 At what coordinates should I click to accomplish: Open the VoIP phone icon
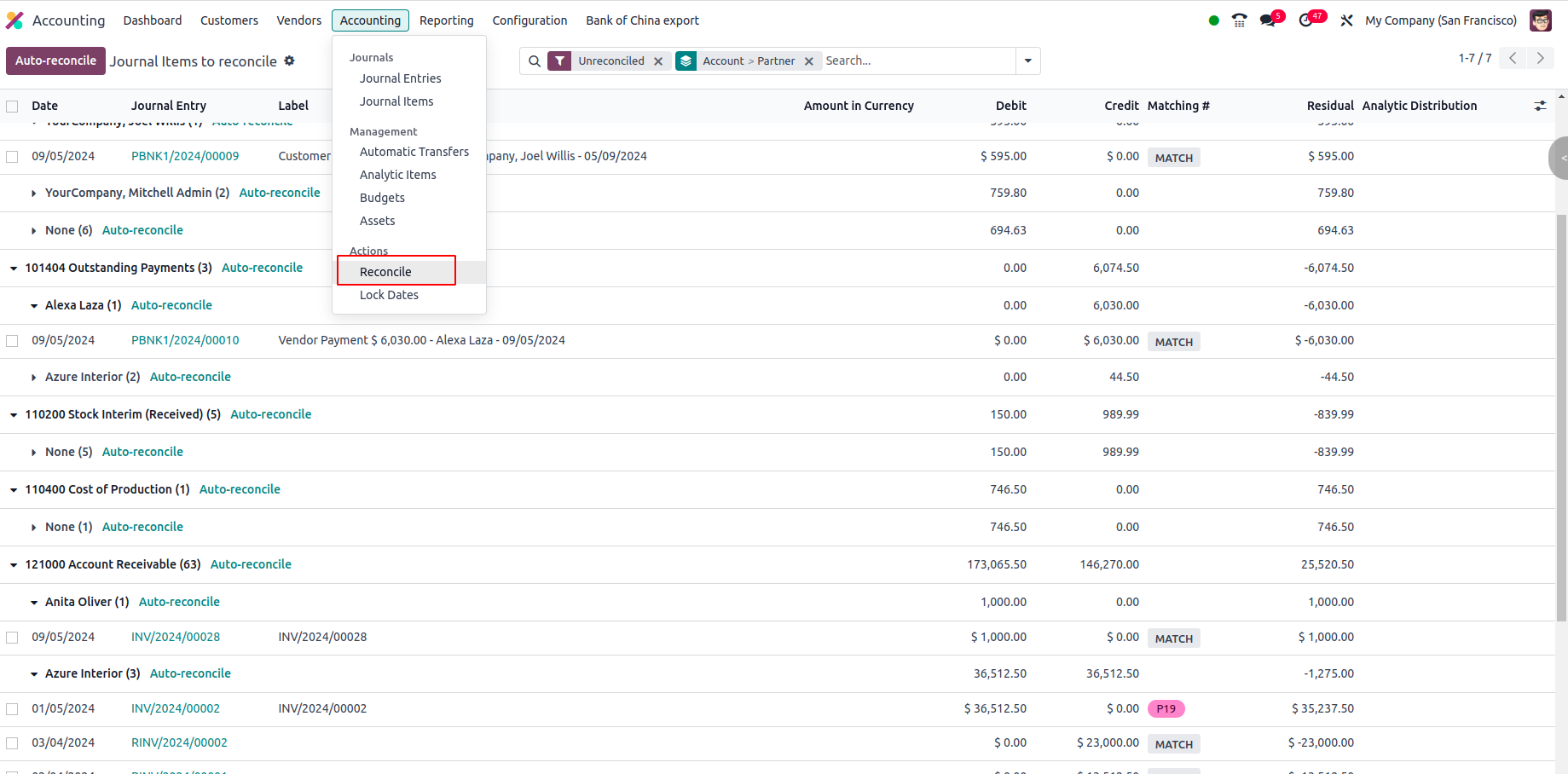click(x=1240, y=20)
